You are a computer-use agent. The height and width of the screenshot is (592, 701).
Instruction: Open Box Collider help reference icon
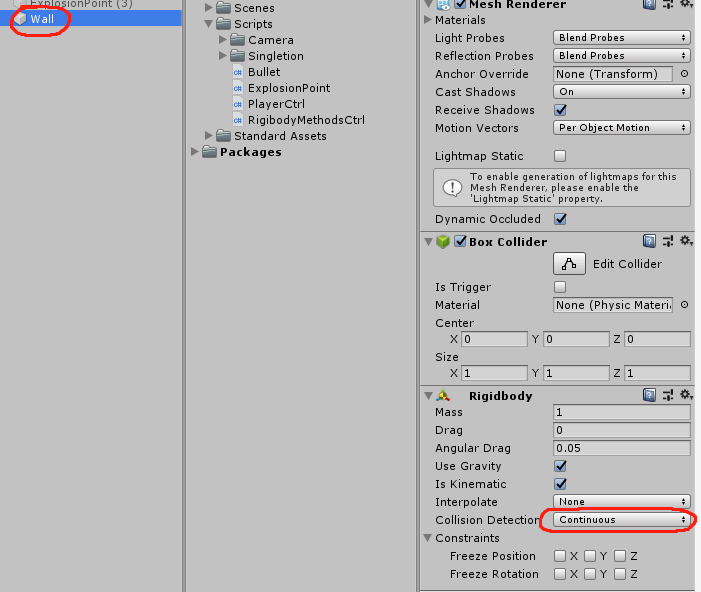click(x=649, y=241)
